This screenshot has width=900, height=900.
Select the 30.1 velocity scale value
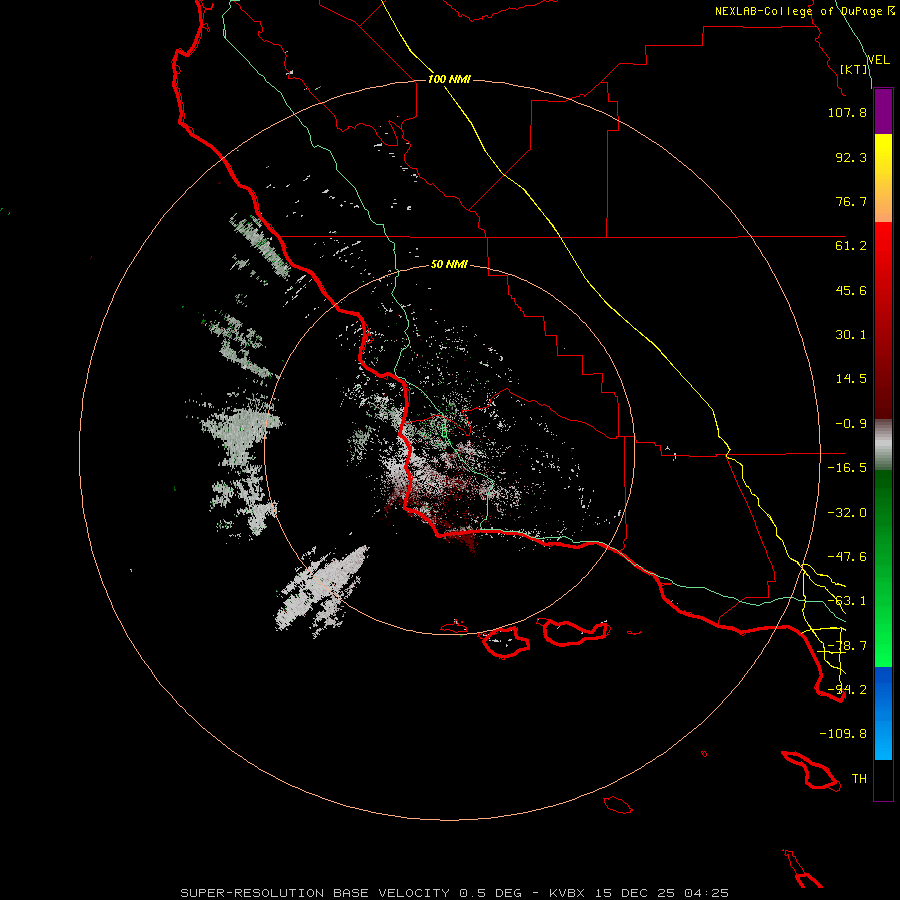[851, 335]
